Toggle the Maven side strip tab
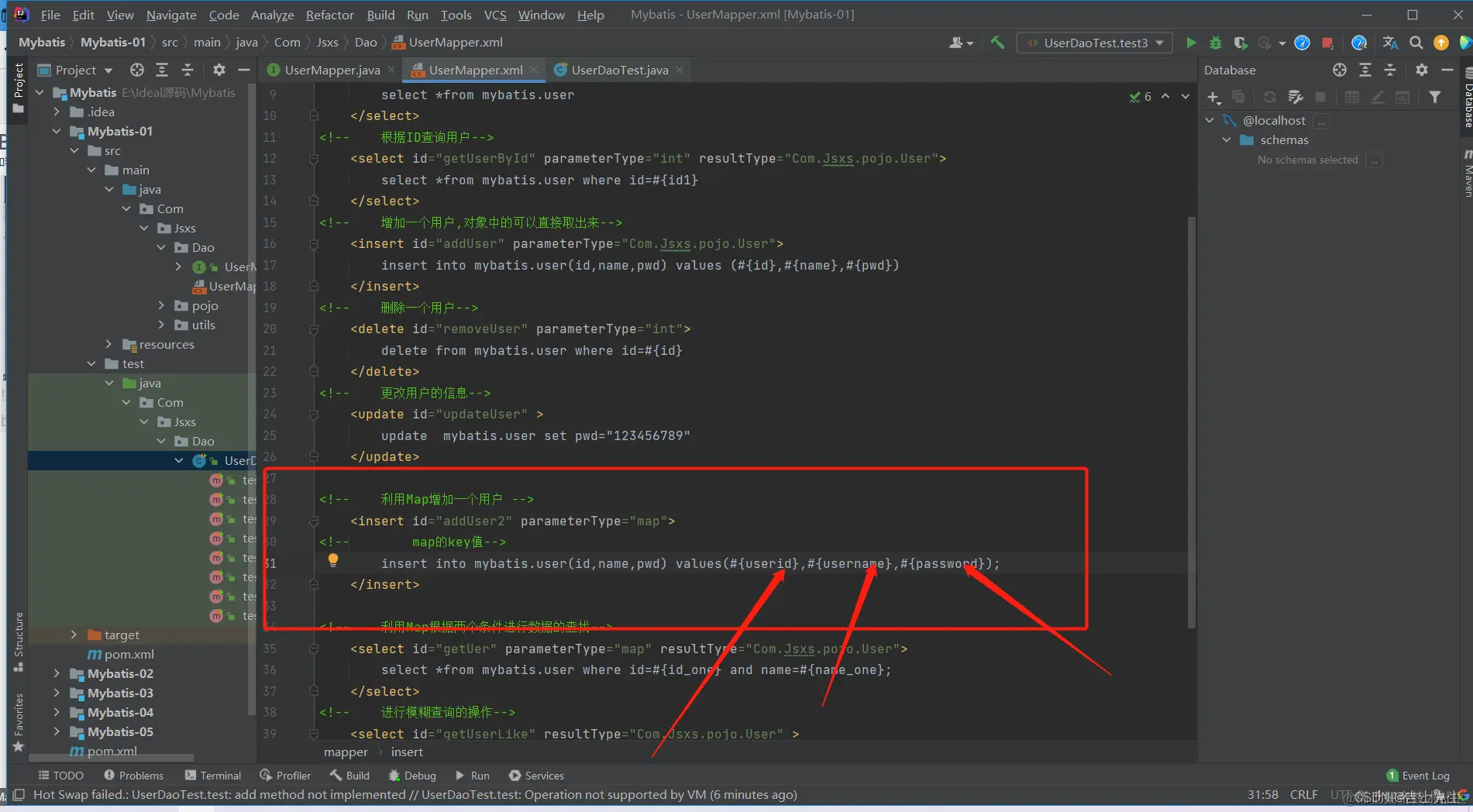This screenshot has height=812, width=1473. [x=1467, y=174]
